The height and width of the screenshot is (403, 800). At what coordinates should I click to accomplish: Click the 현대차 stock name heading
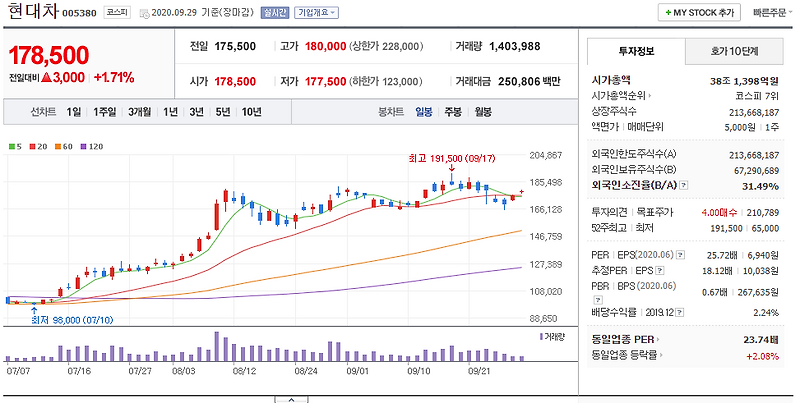point(33,12)
